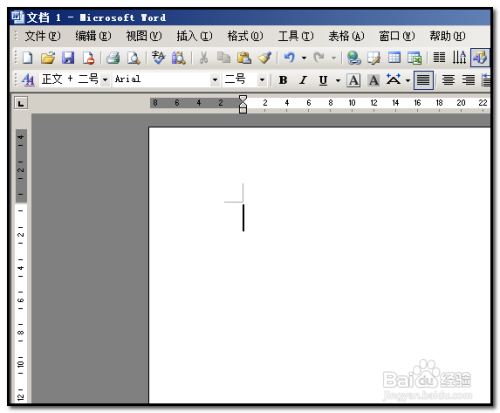Open an existing file with folder icon
Screen dimensions: 500x413
point(48,58)
